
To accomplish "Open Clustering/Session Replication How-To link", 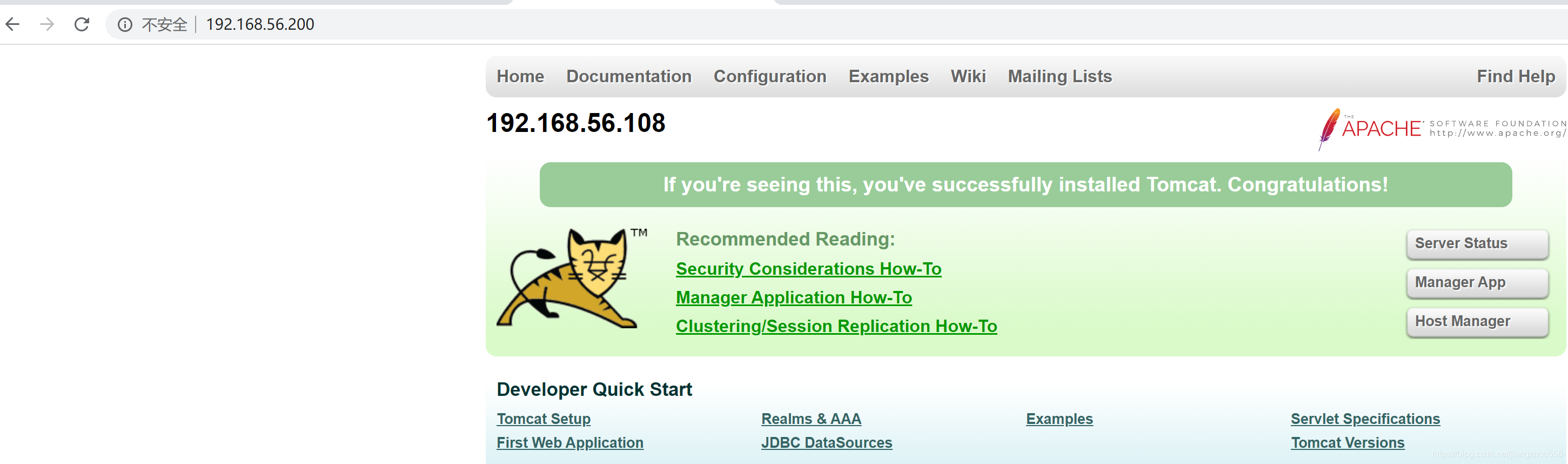I will (x=836, y=326).
